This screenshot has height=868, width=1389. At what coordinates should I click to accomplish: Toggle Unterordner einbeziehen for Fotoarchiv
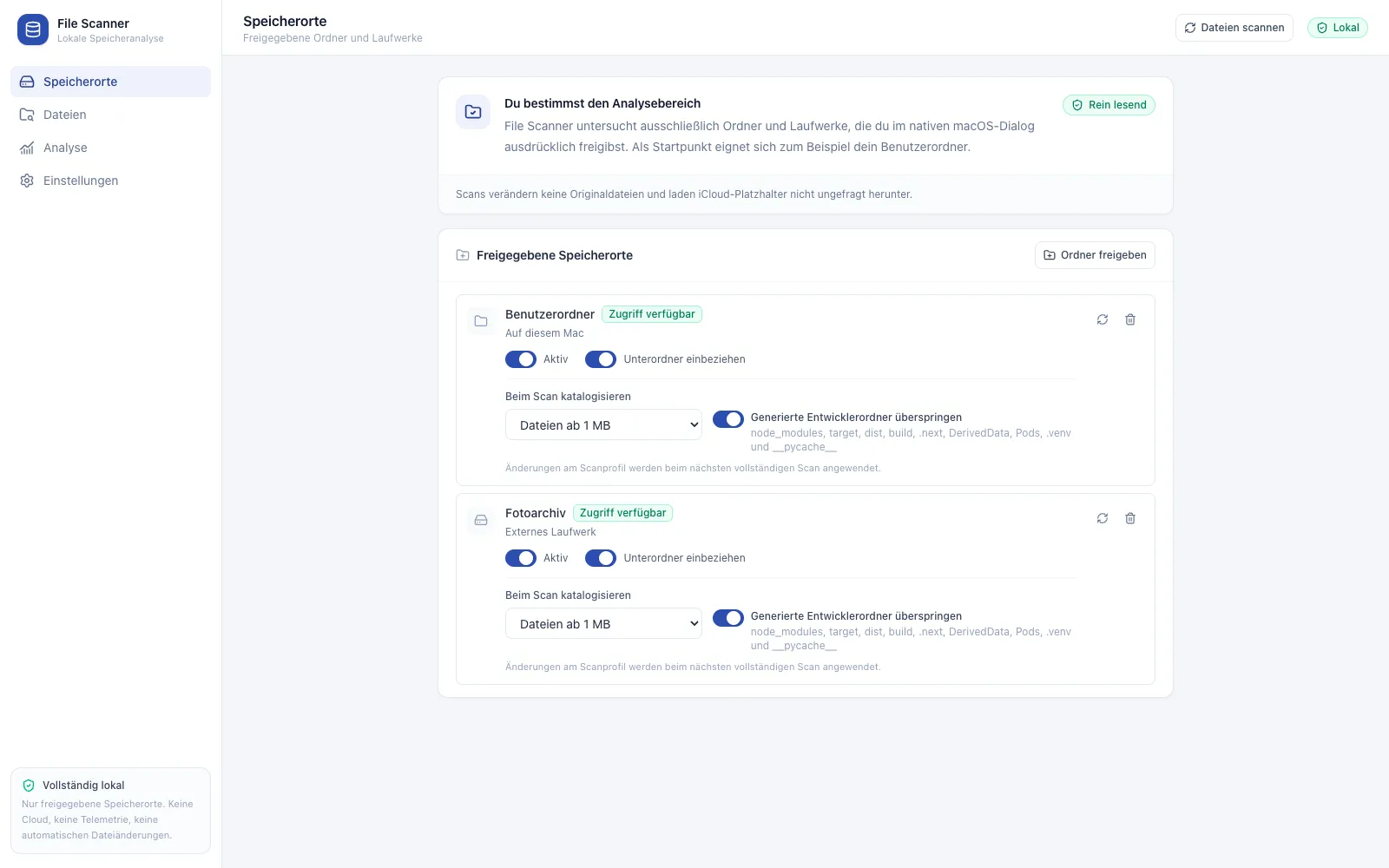601,558
